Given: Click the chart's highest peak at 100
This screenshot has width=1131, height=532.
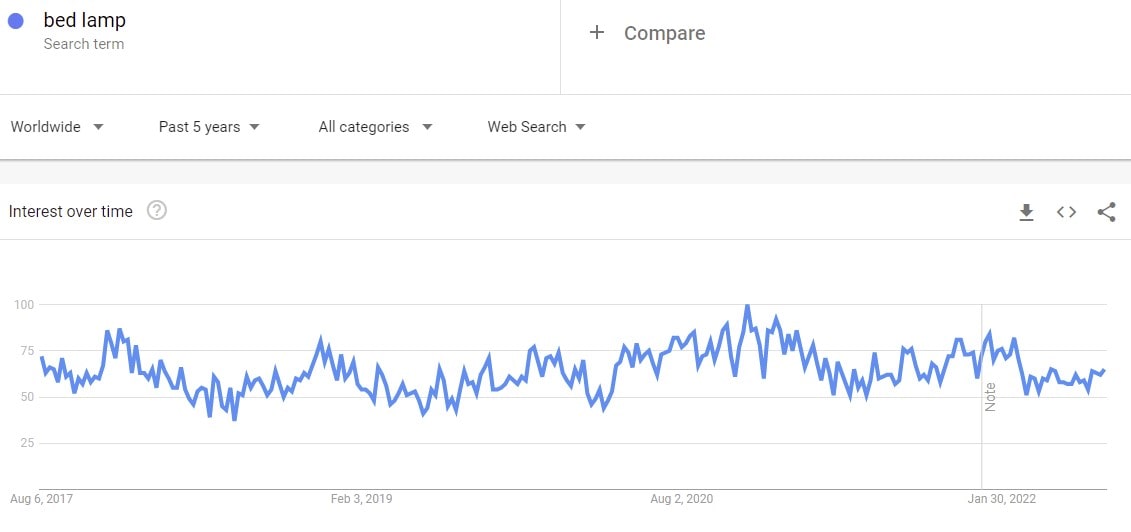Looking at the screenshot, I should [747, 306].
